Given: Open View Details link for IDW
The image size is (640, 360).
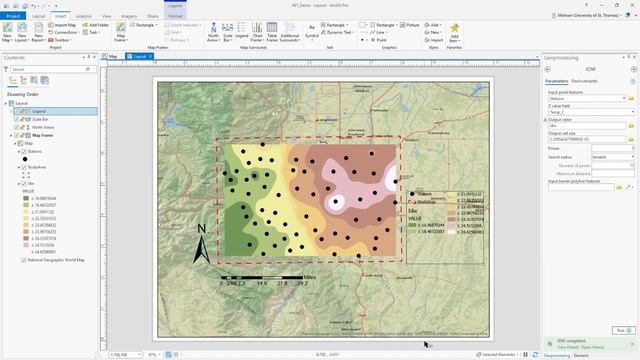Looking at the screenshot, I should pyautogui.click(x=568, y=347).
